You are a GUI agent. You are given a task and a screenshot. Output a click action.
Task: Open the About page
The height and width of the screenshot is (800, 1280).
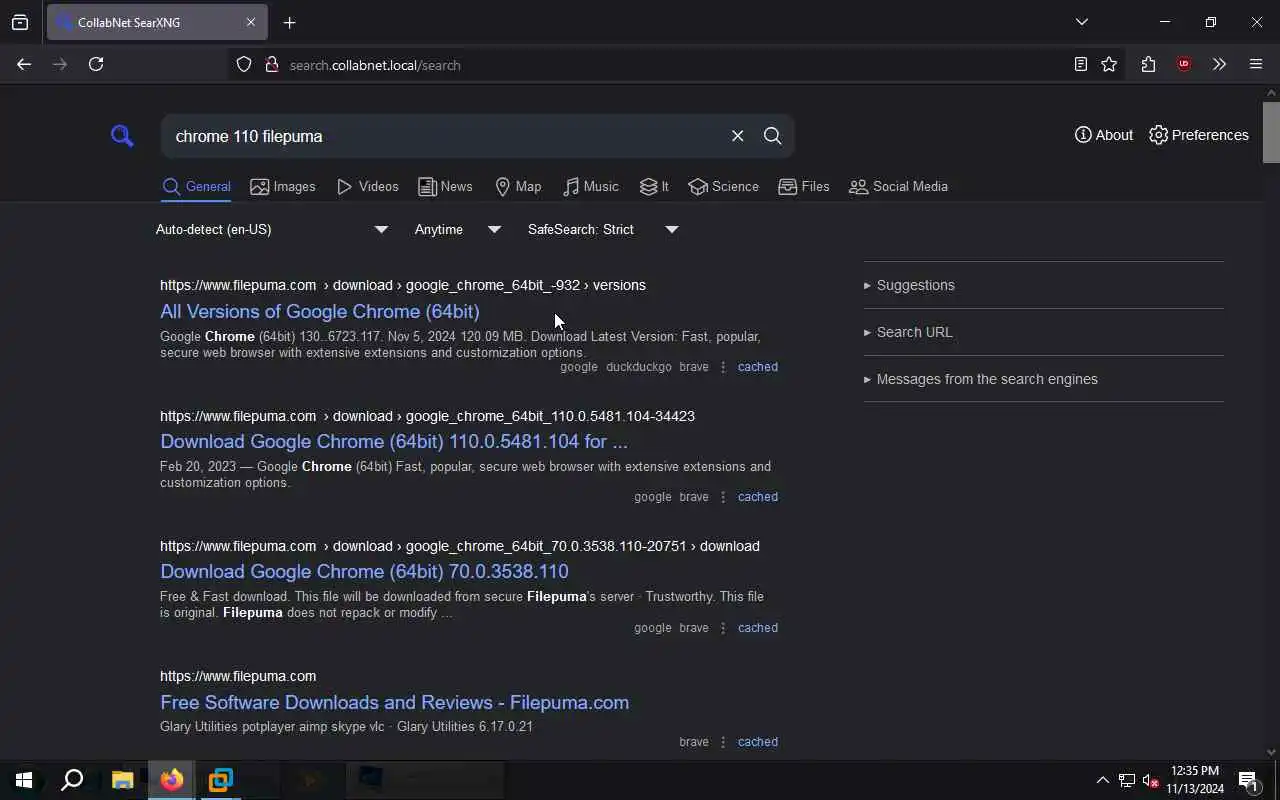pyautogui.click(x=1104, y=135)
